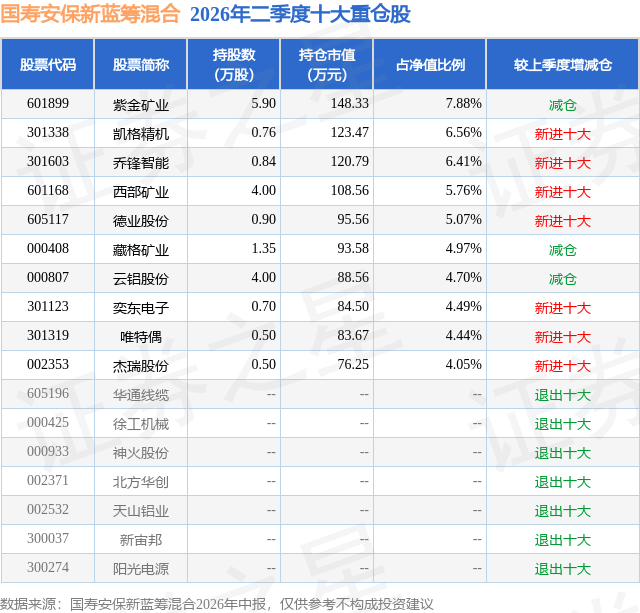Click the 占净值比例 column header
The image size is (640, 613).
pyautogui.click(x=430, y=64)
